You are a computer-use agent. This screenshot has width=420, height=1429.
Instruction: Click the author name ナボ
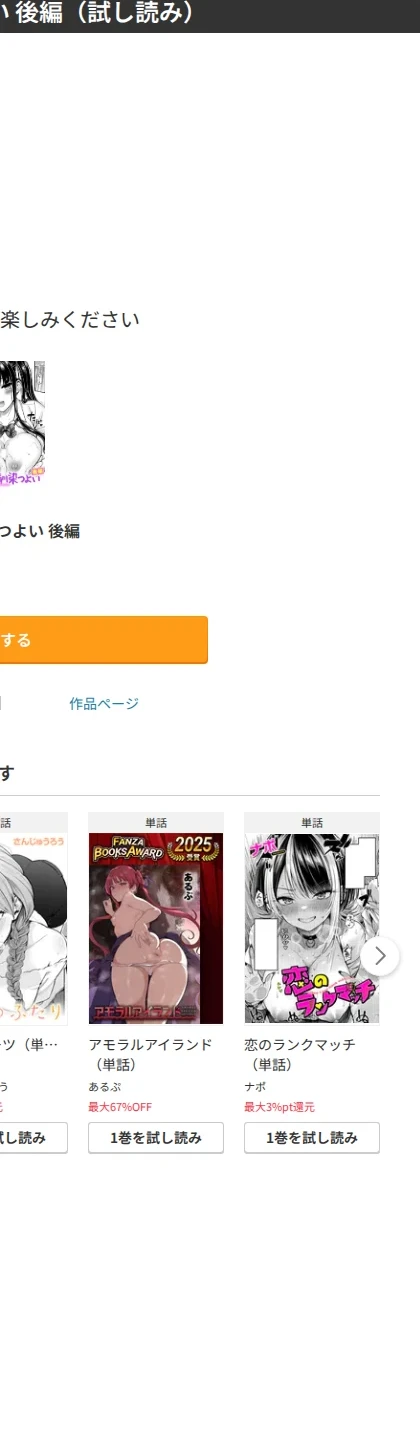click(255, 1087)
